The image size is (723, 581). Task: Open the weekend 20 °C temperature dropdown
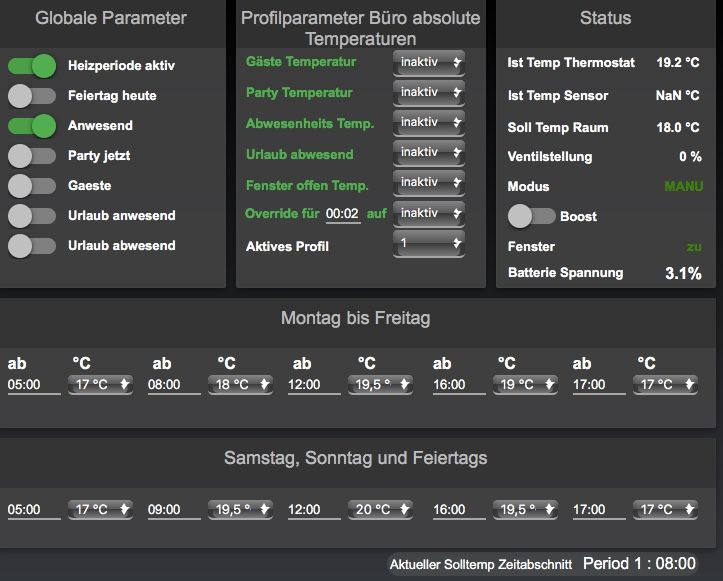(x=381, y=510)
